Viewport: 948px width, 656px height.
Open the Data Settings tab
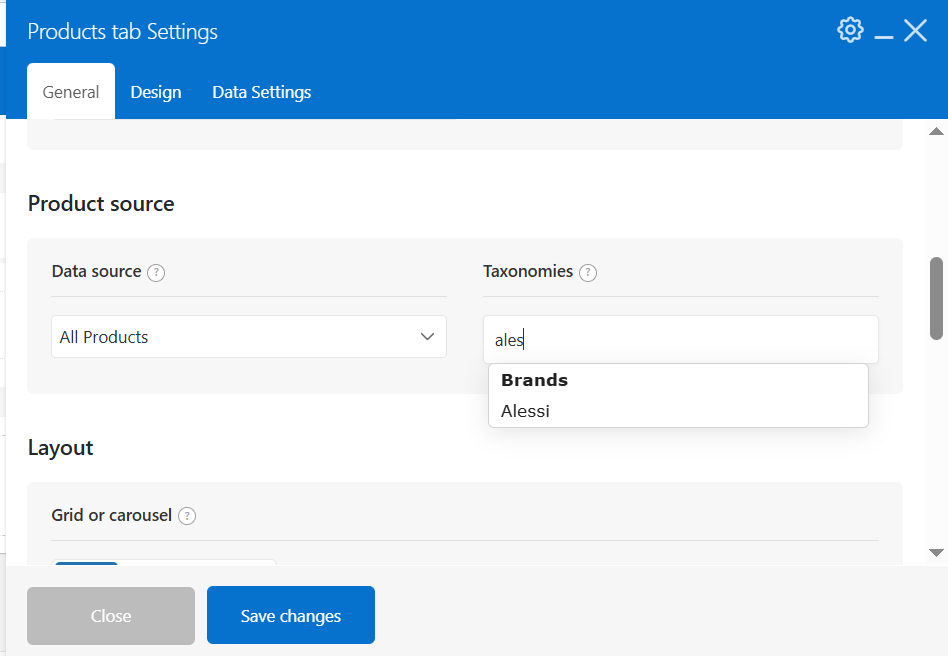click(x=262, y=92)
